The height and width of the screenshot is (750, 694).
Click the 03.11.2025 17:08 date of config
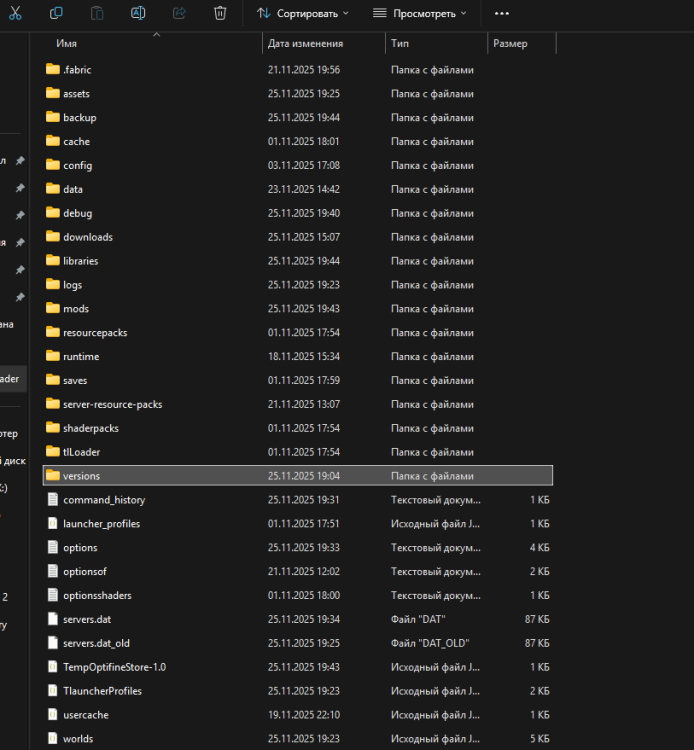(304, 165)
